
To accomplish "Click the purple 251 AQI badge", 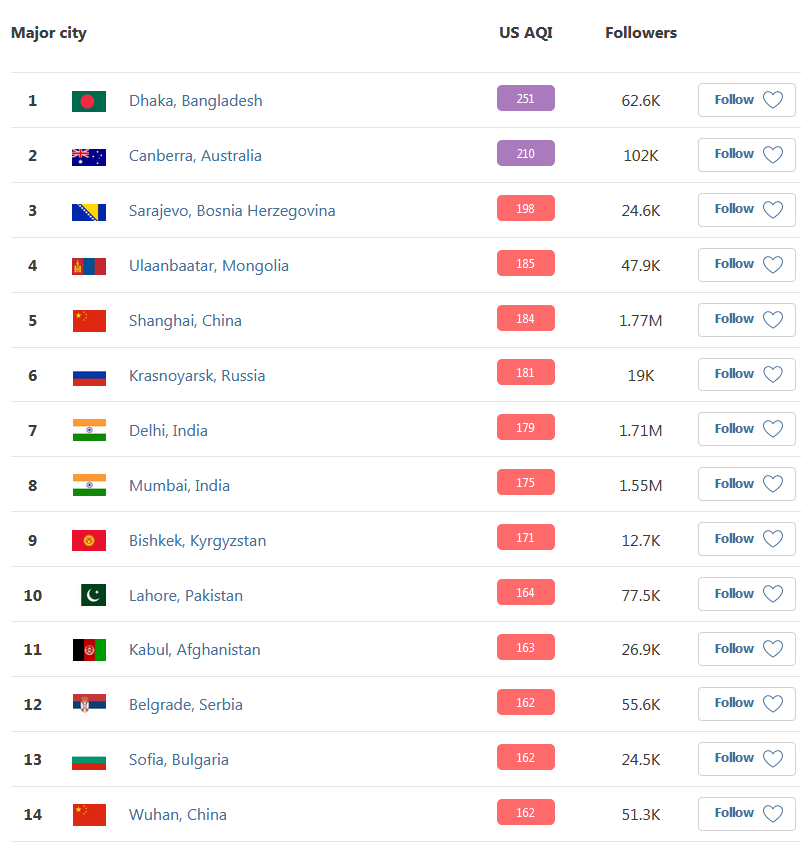I will coord(525,99).
